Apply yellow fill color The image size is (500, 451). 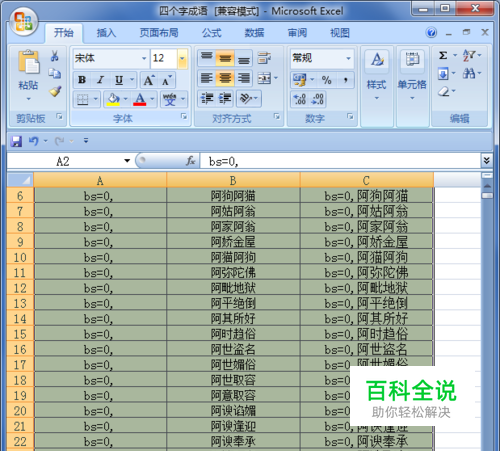coord(113,99)
